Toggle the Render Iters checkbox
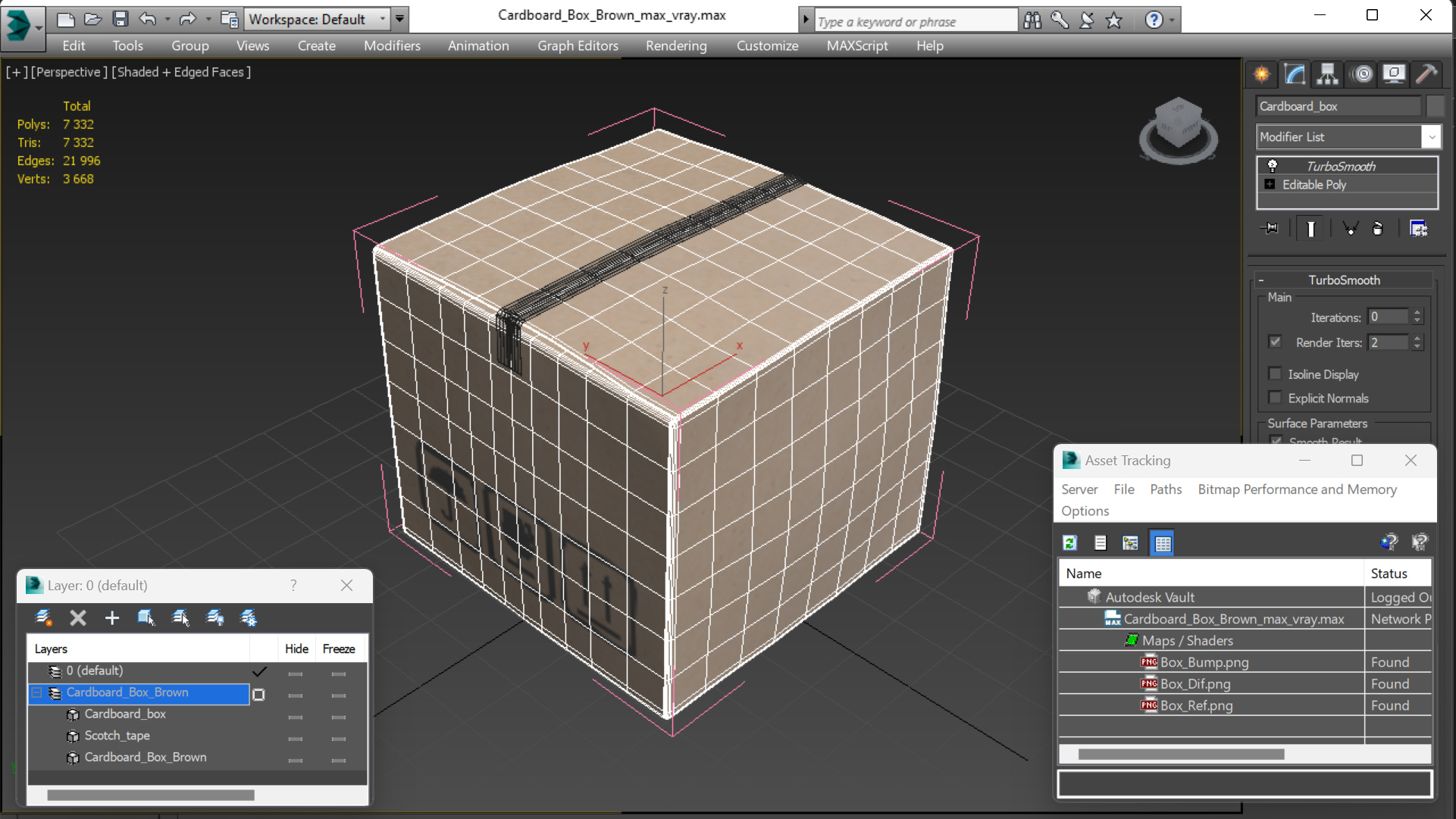 (1276, 342)
